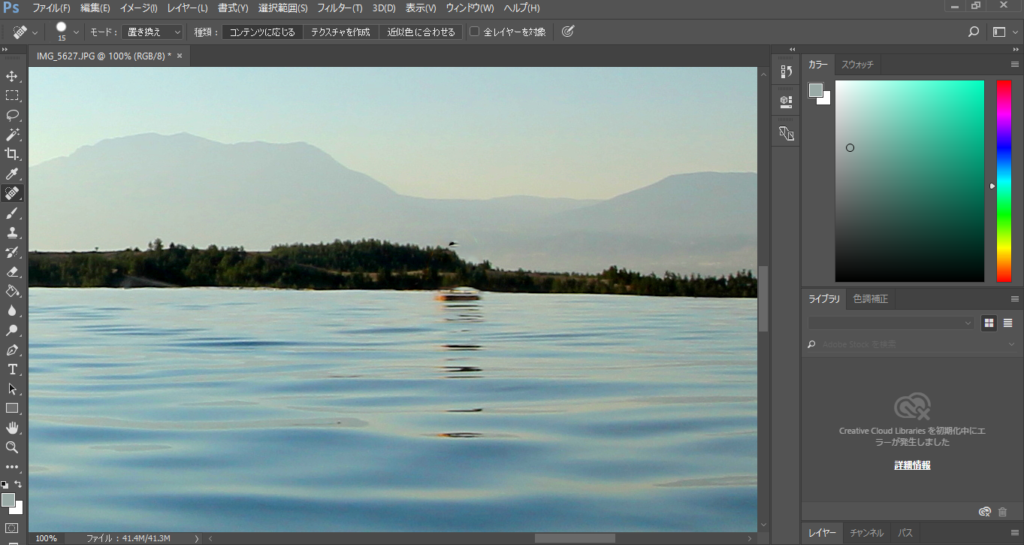Switch to the スウォッチ tab
This screenshot has width=1024, height=545.
tap(857, 65)
